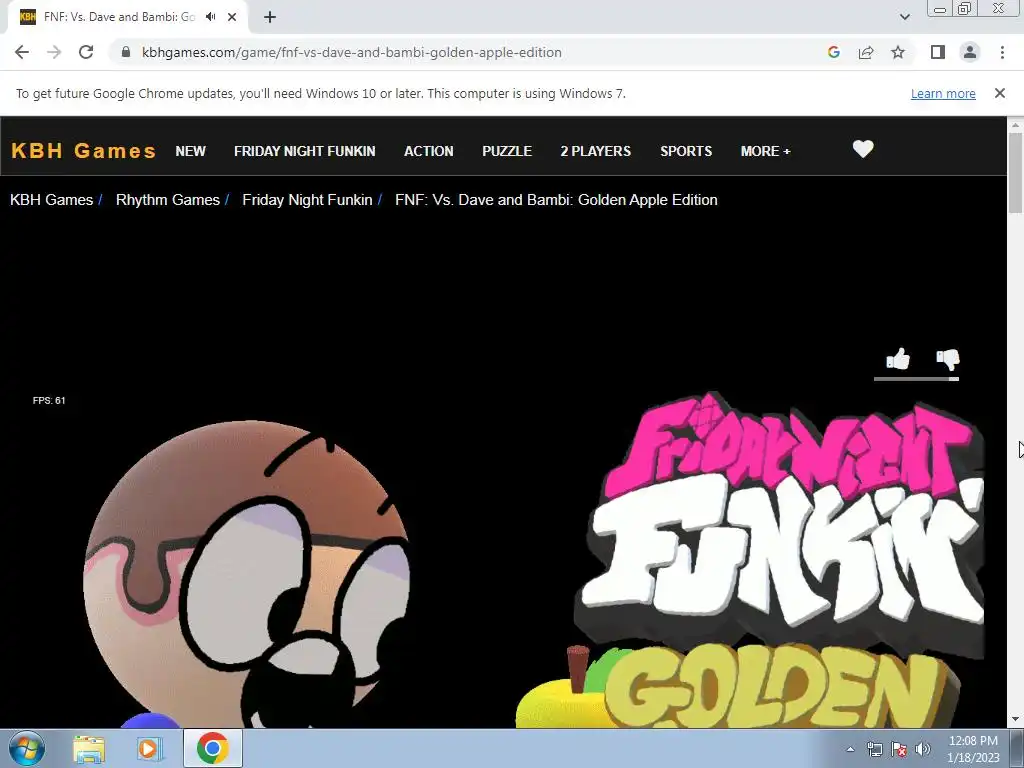Click the volume speaker tray icon
Viewport: 1024px width, 768px height.
point(923,749)
